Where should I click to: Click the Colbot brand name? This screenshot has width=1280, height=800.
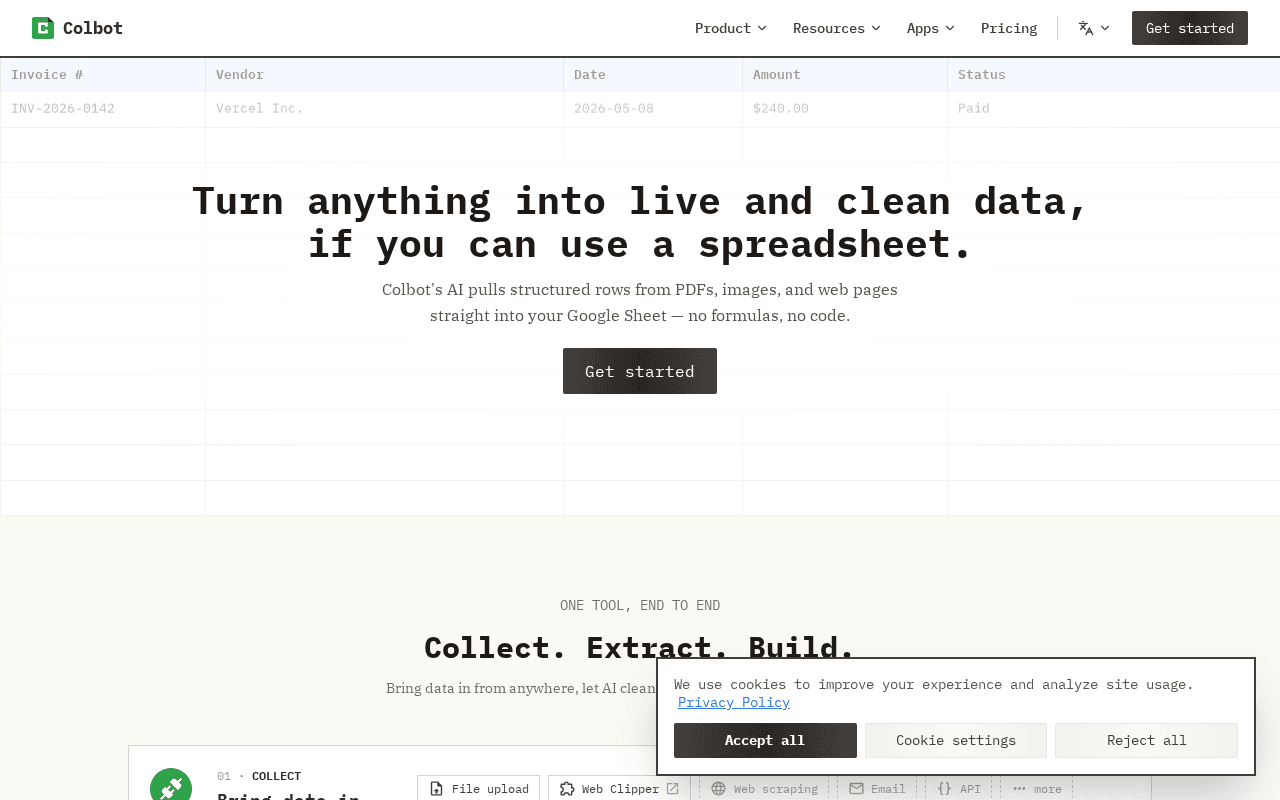tap(93, 28)
